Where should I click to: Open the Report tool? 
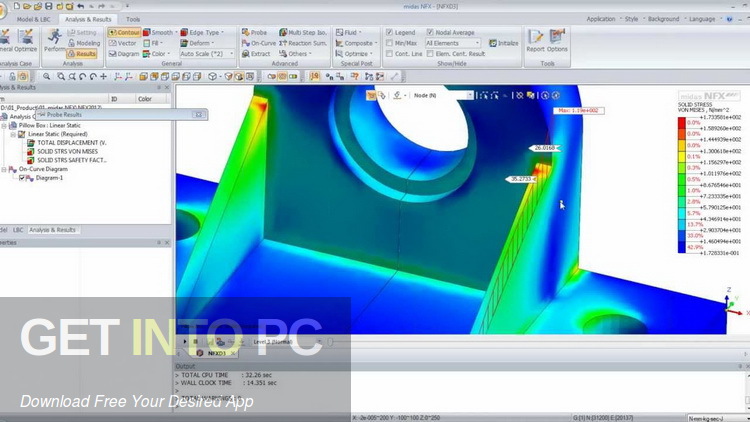tap(535, 40)
